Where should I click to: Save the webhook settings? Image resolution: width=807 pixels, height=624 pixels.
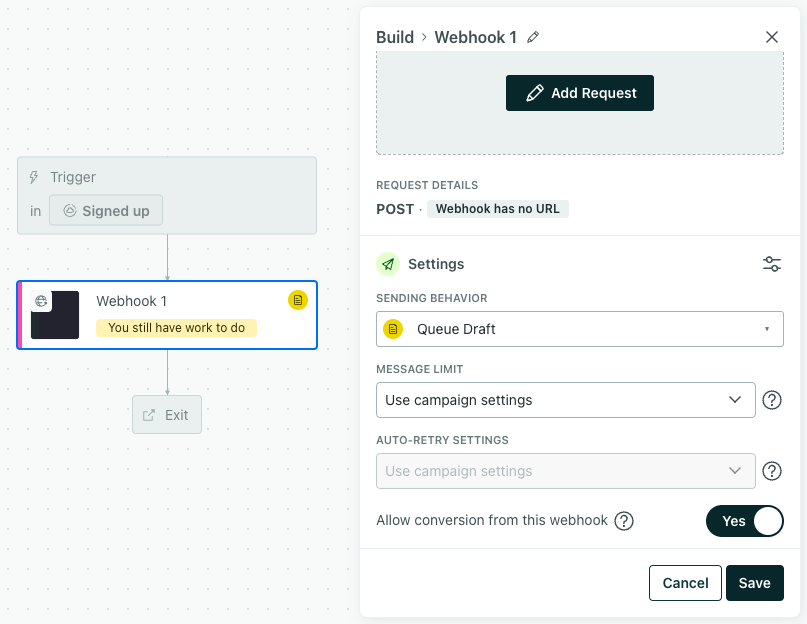point(755,583)
